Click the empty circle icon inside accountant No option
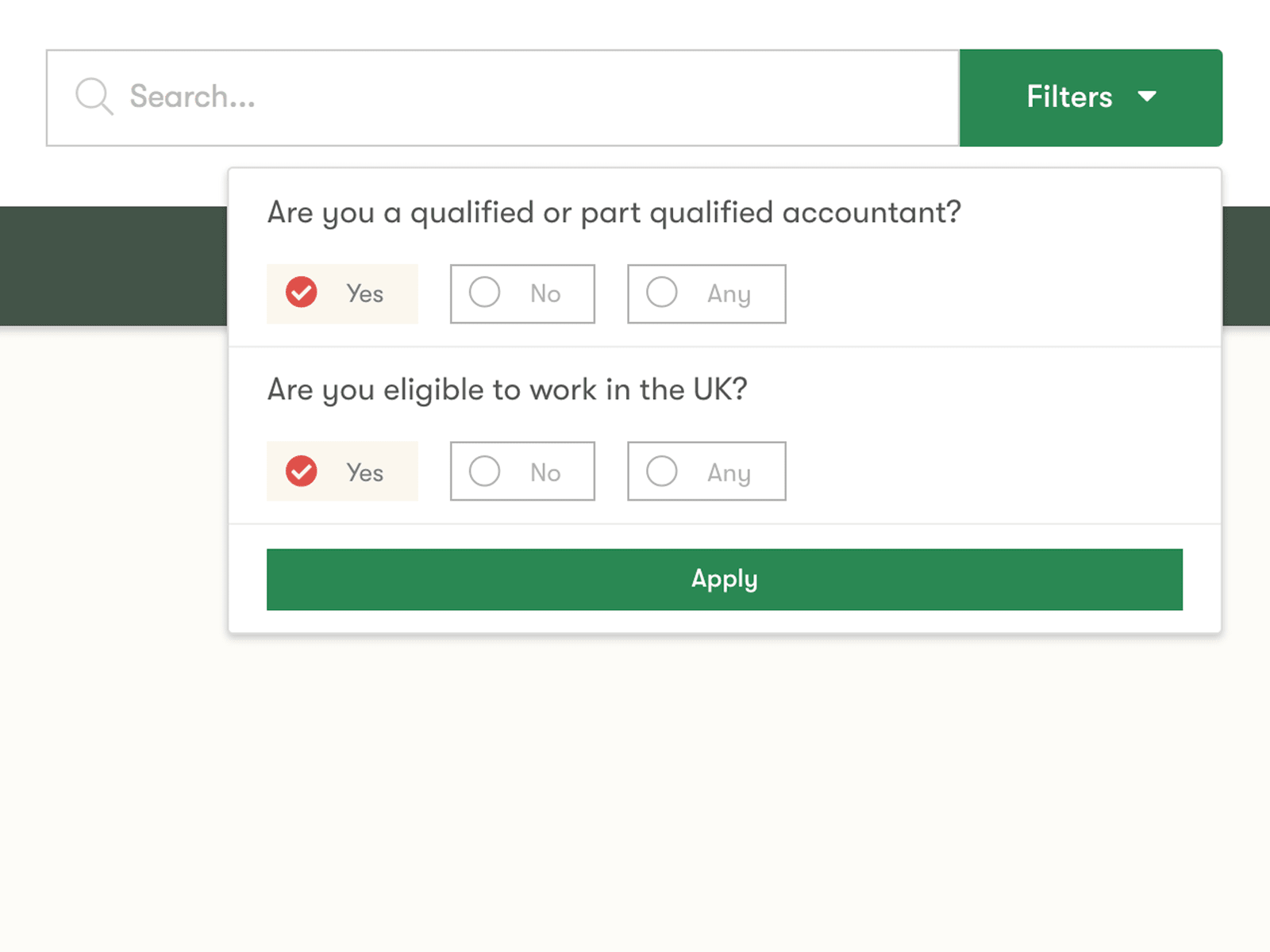Image resolution: width=1270 pixels, height=952 pixels. pyautogui.click(x=484, y=293)
